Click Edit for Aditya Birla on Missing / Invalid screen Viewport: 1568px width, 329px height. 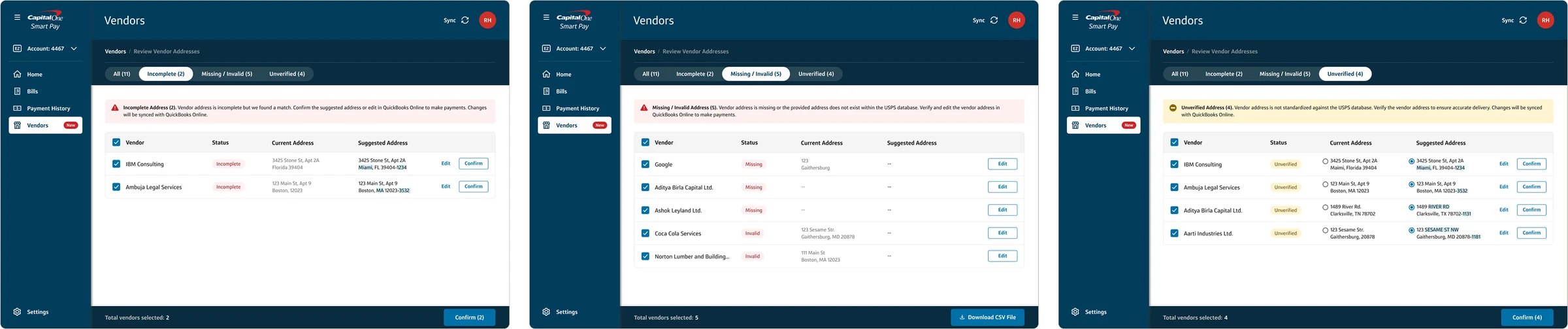point(1002,187)
